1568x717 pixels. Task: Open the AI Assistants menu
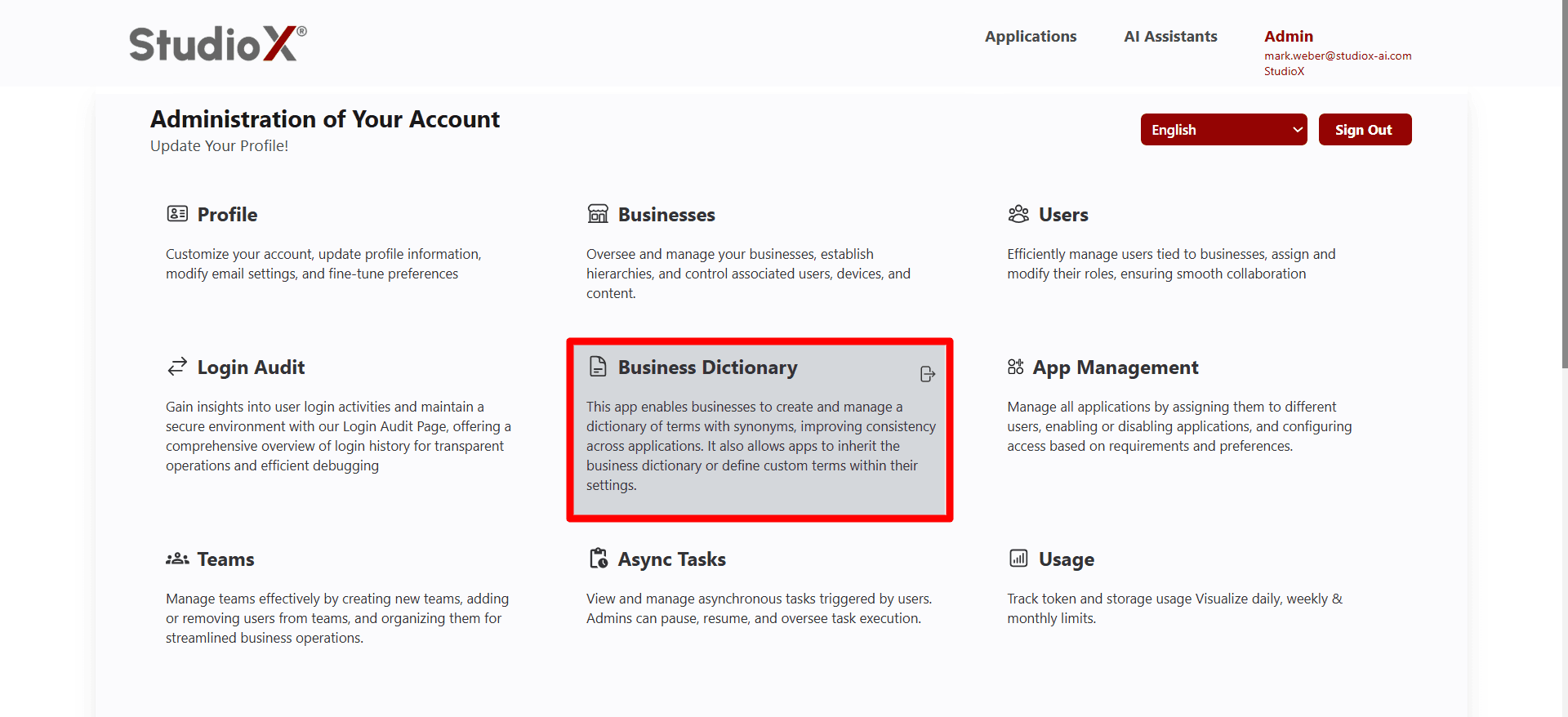click(1170, 37)
